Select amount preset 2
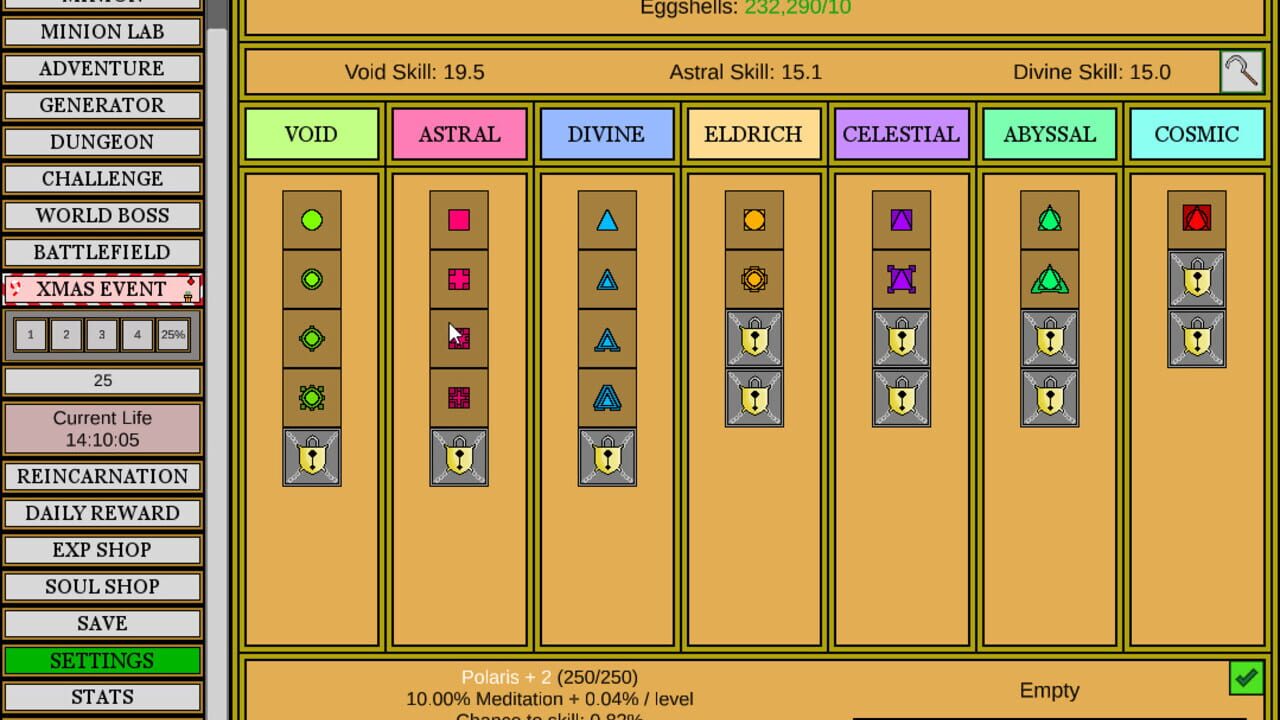This screenshot has height=720, width=1280. 66,335
